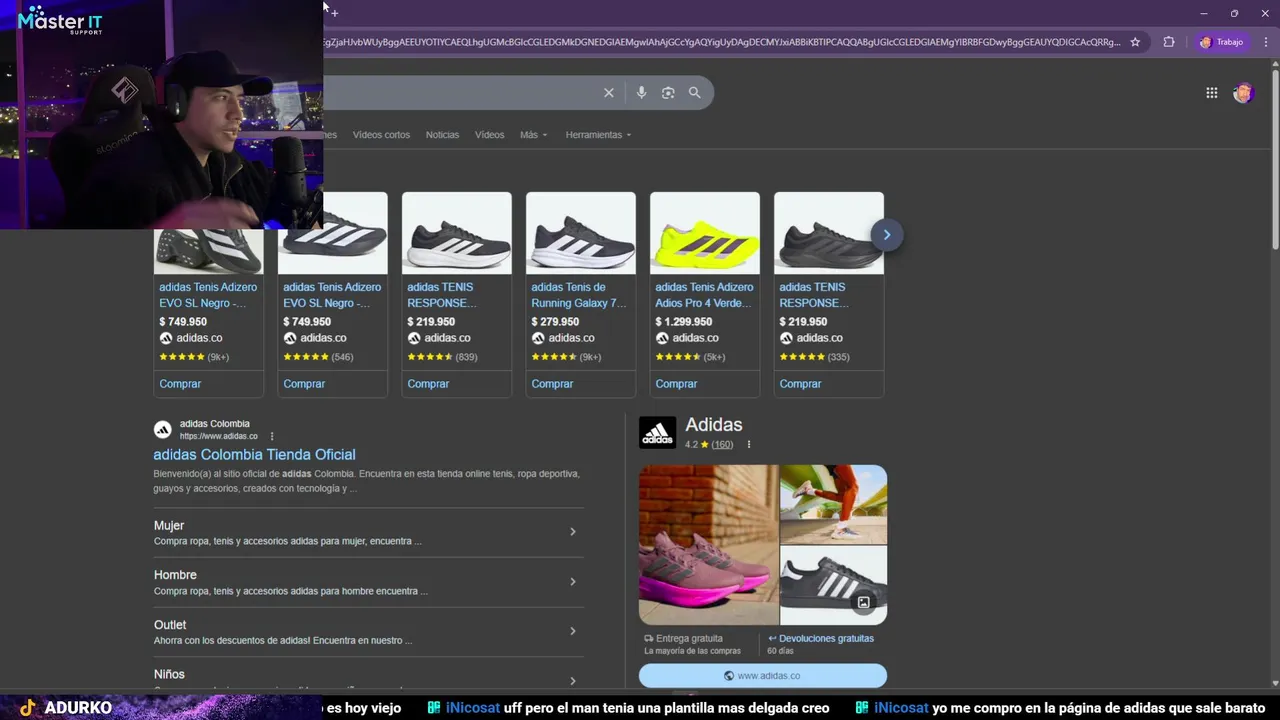Click the $ 279.950 price text
This screenshot has height=720, width=1280.
pos(555,322)
